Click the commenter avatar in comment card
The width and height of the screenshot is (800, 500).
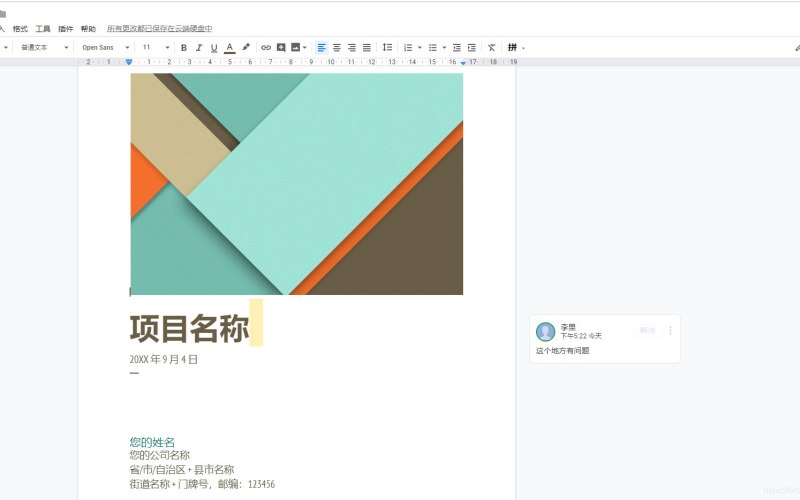click(x=545, y=332)
